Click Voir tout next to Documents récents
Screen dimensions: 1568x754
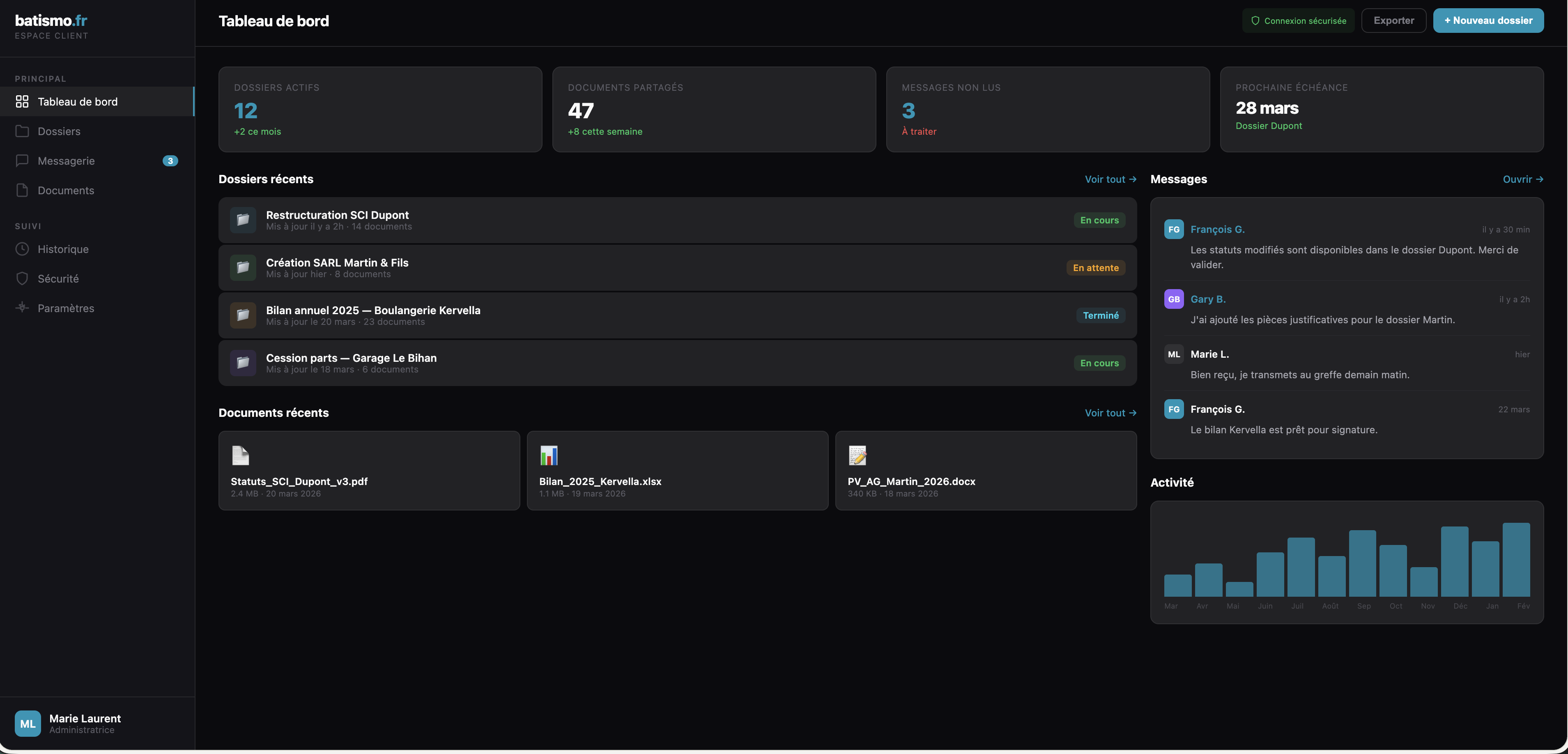1110,413
